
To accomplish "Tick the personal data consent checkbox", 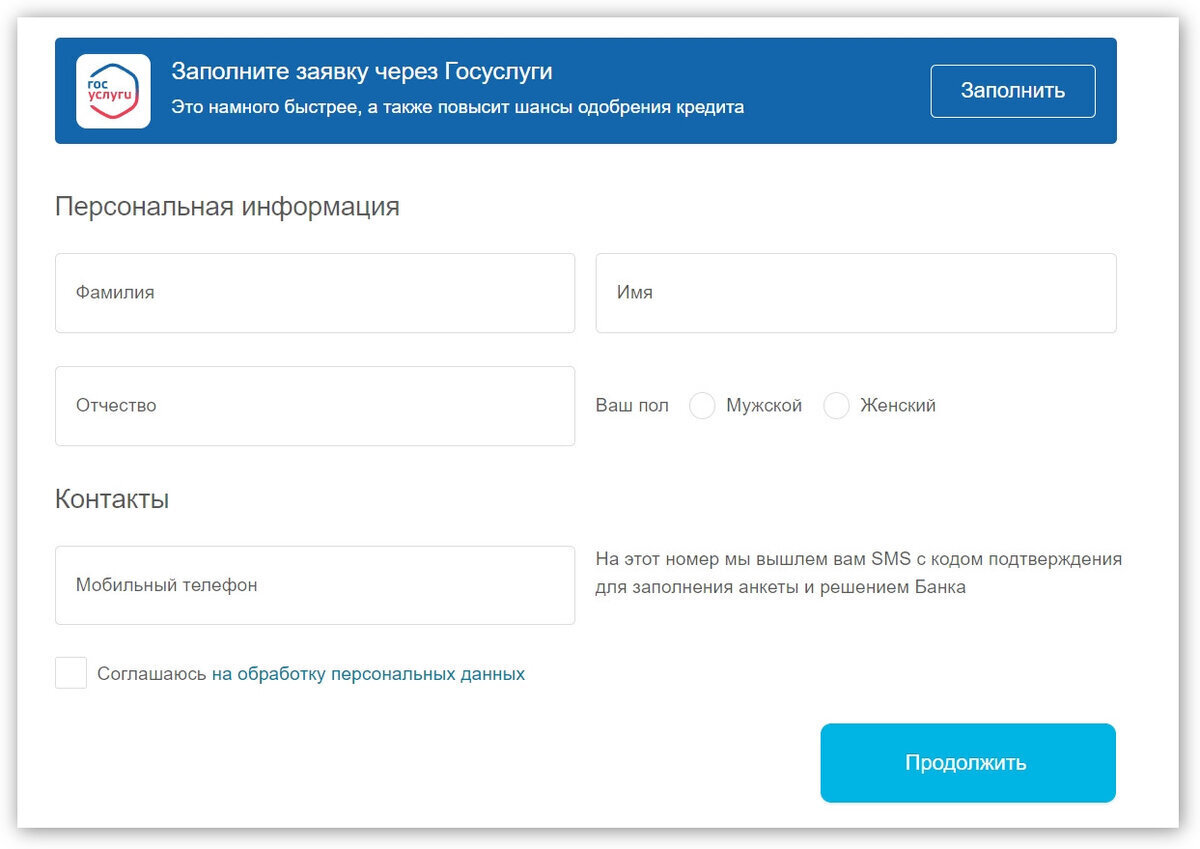I will pyautogui.click(x=71, y=673).
